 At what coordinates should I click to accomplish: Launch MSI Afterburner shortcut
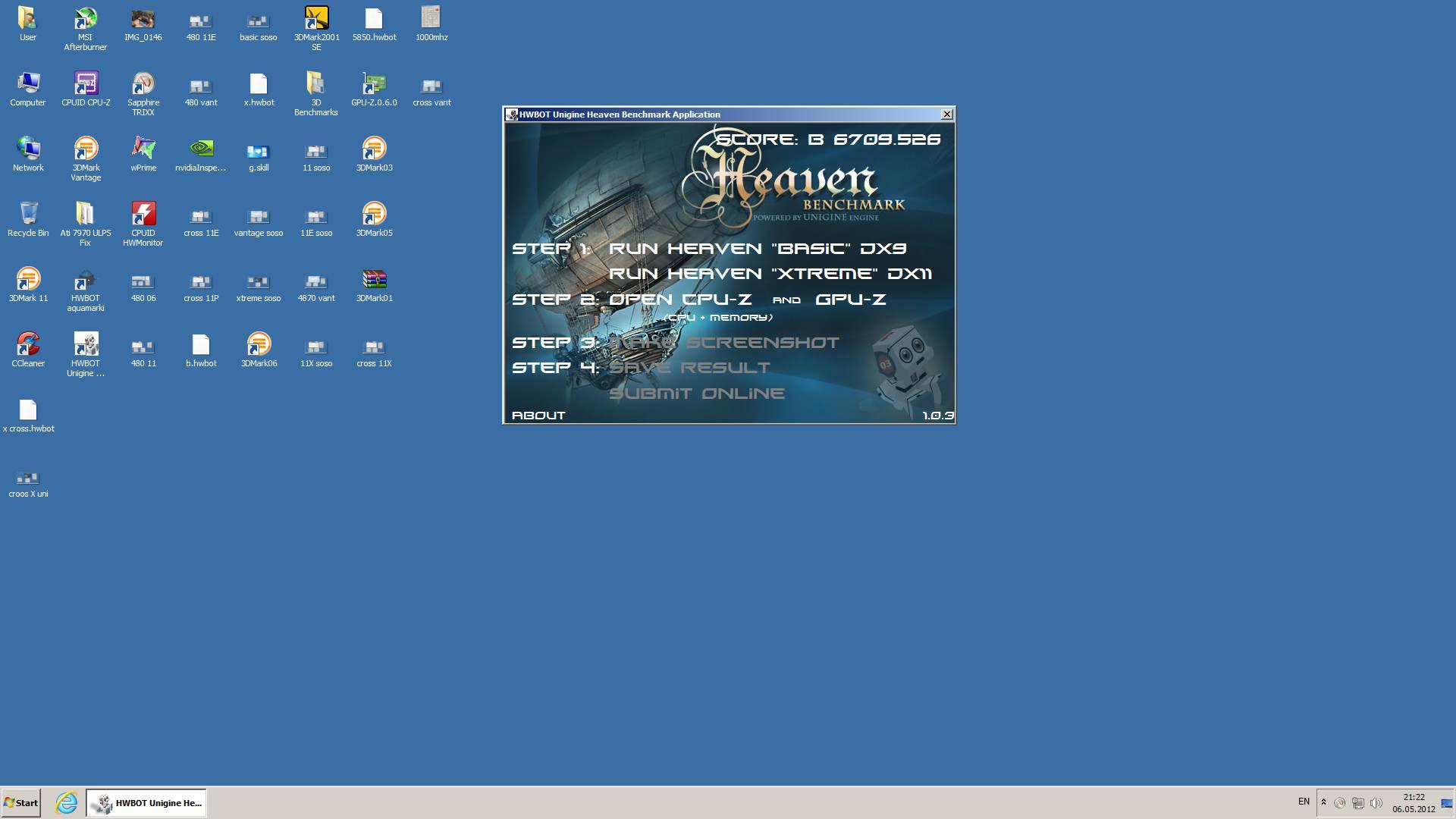(x=86, y=29)
